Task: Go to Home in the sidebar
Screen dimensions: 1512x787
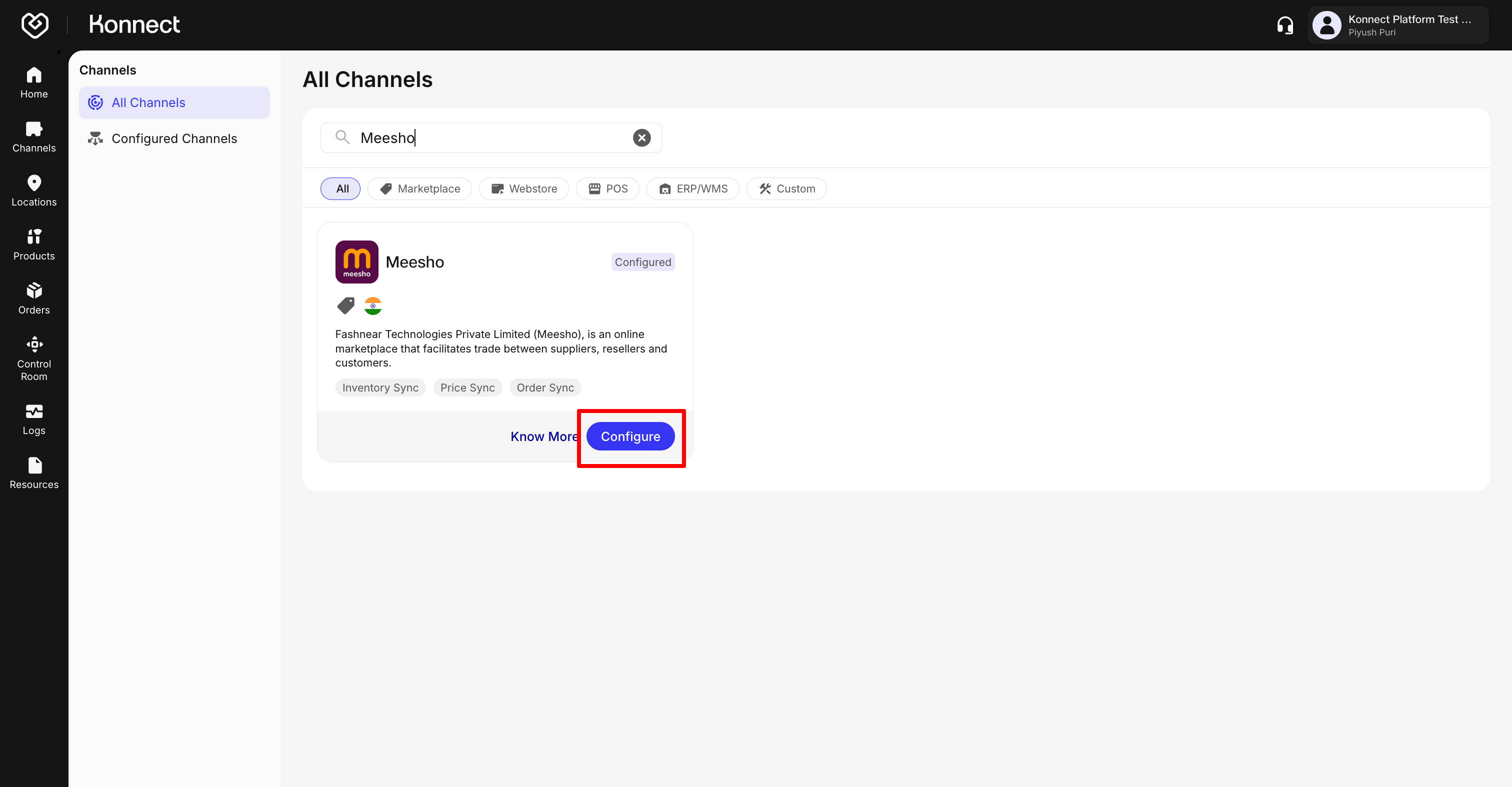Action: (34, 82)
